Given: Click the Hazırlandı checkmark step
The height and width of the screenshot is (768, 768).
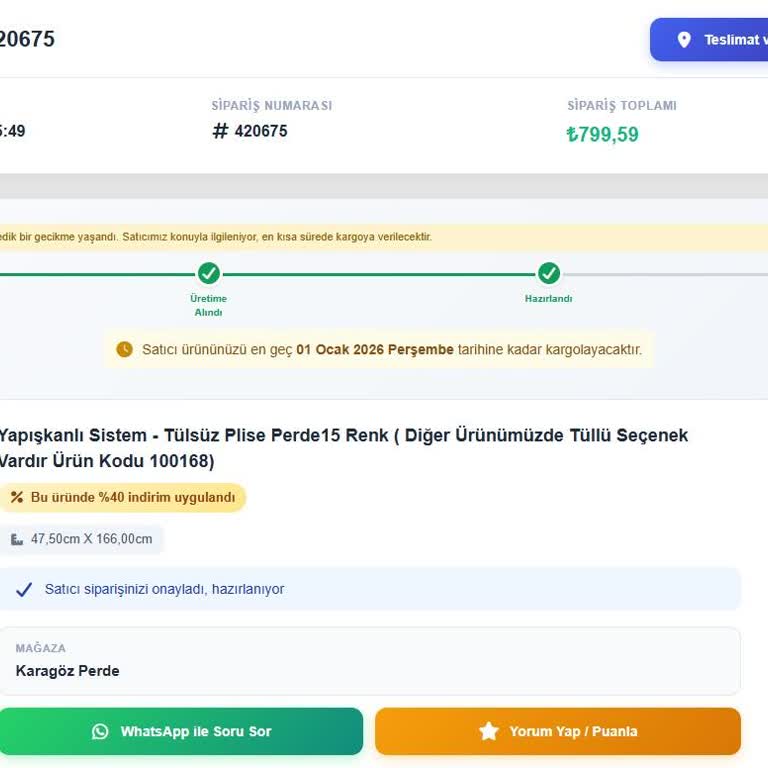Looking at the screenshot, I should click(549, 273).
